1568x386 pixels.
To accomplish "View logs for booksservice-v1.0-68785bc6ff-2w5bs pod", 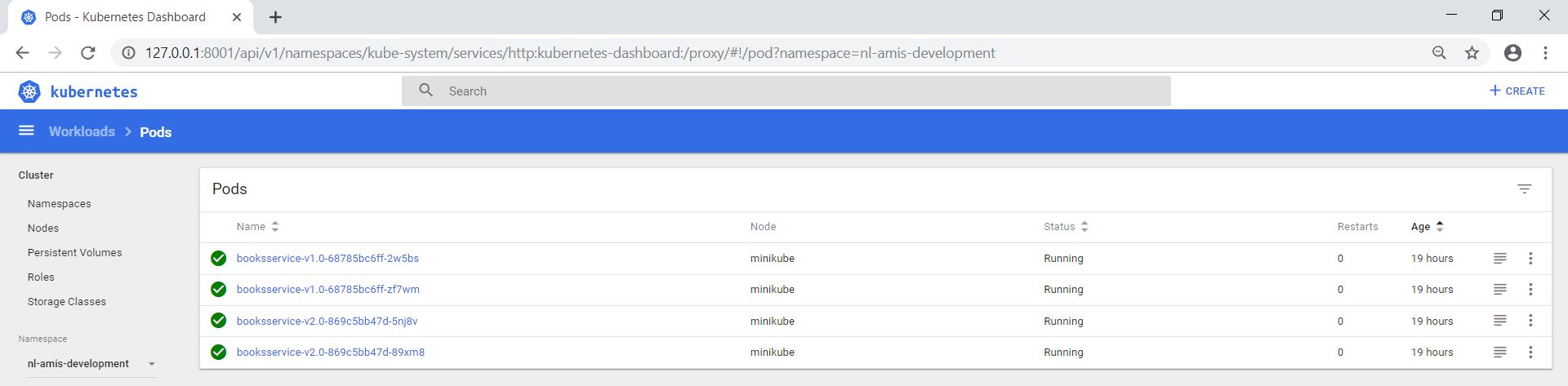I will tap(1499, 258).
